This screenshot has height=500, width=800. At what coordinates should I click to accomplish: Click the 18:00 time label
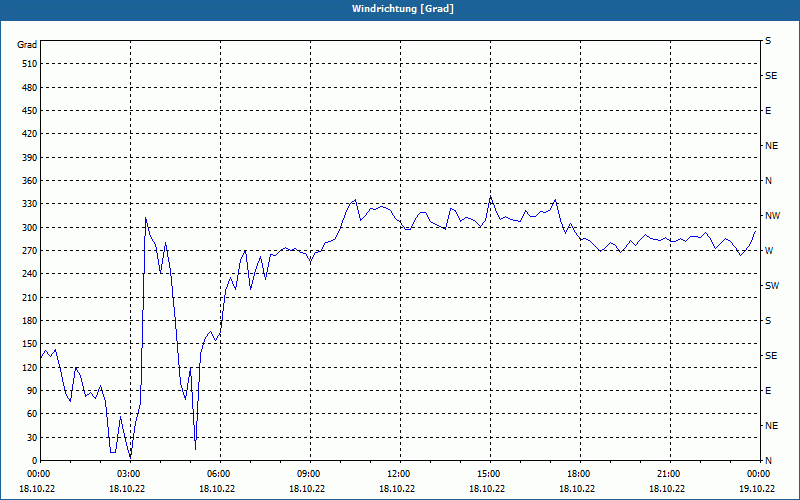(x=578, y=474)
